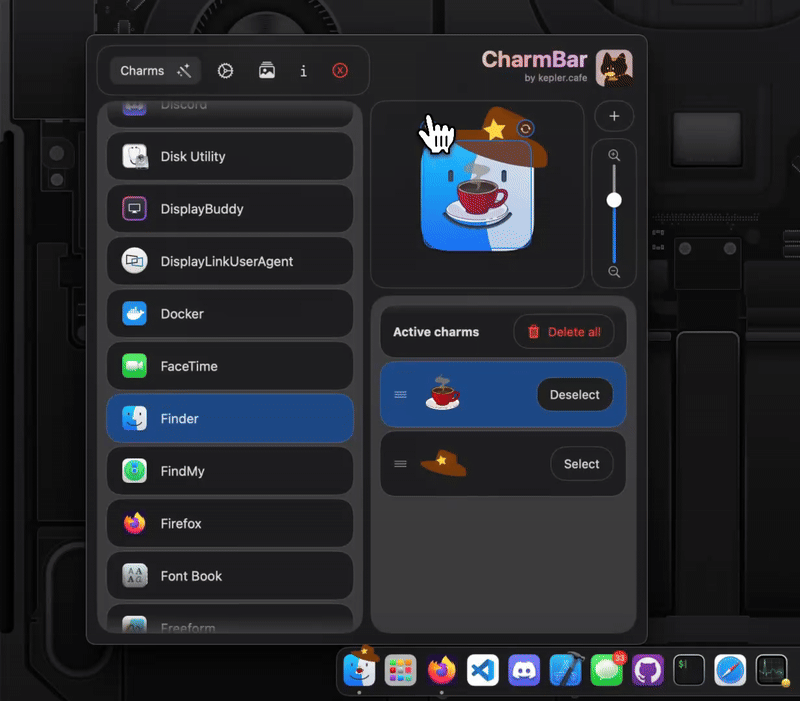Click the Disk Utility icon
This screenshot has width=800, height=701.
[x=135, y=157]
